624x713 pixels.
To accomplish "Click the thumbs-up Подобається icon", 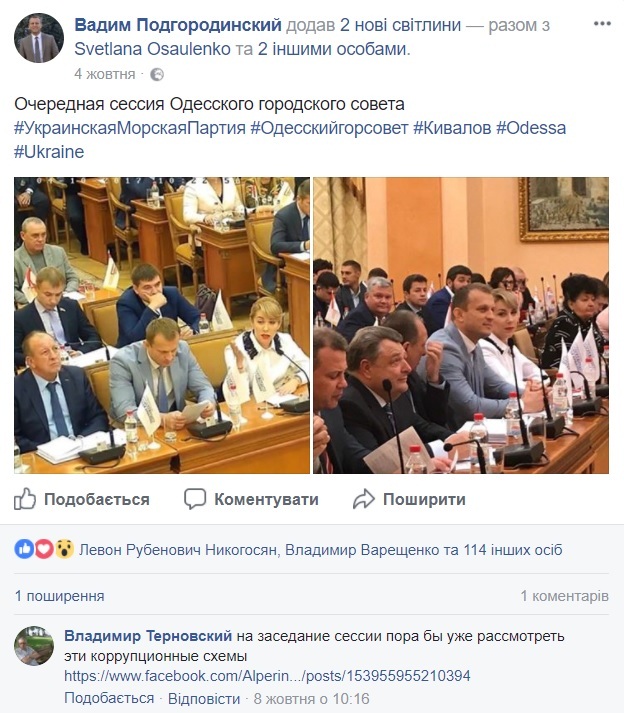I will 25,499.
